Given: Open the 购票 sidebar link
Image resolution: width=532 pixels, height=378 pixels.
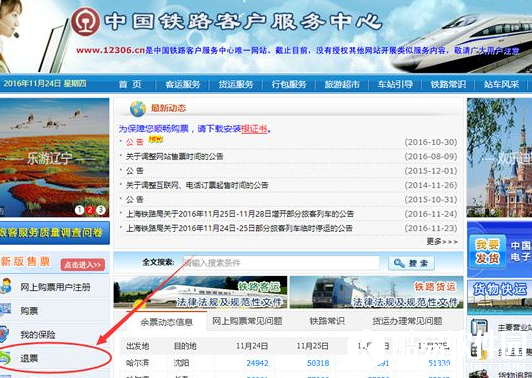Looking at the screenshot, I should pos(29,310).
